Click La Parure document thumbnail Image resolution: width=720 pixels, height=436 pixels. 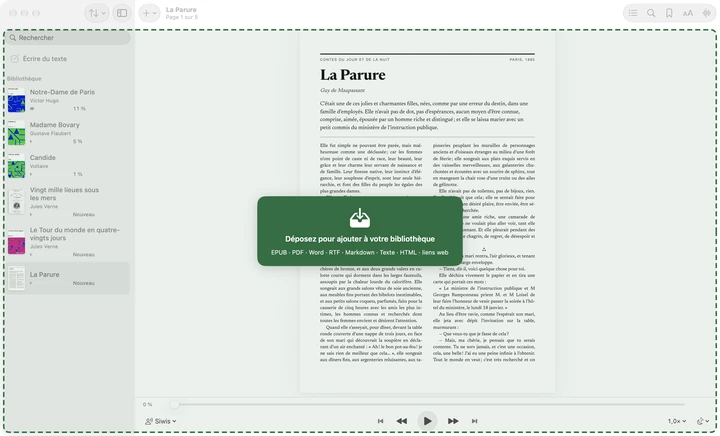tap(17, 278)
